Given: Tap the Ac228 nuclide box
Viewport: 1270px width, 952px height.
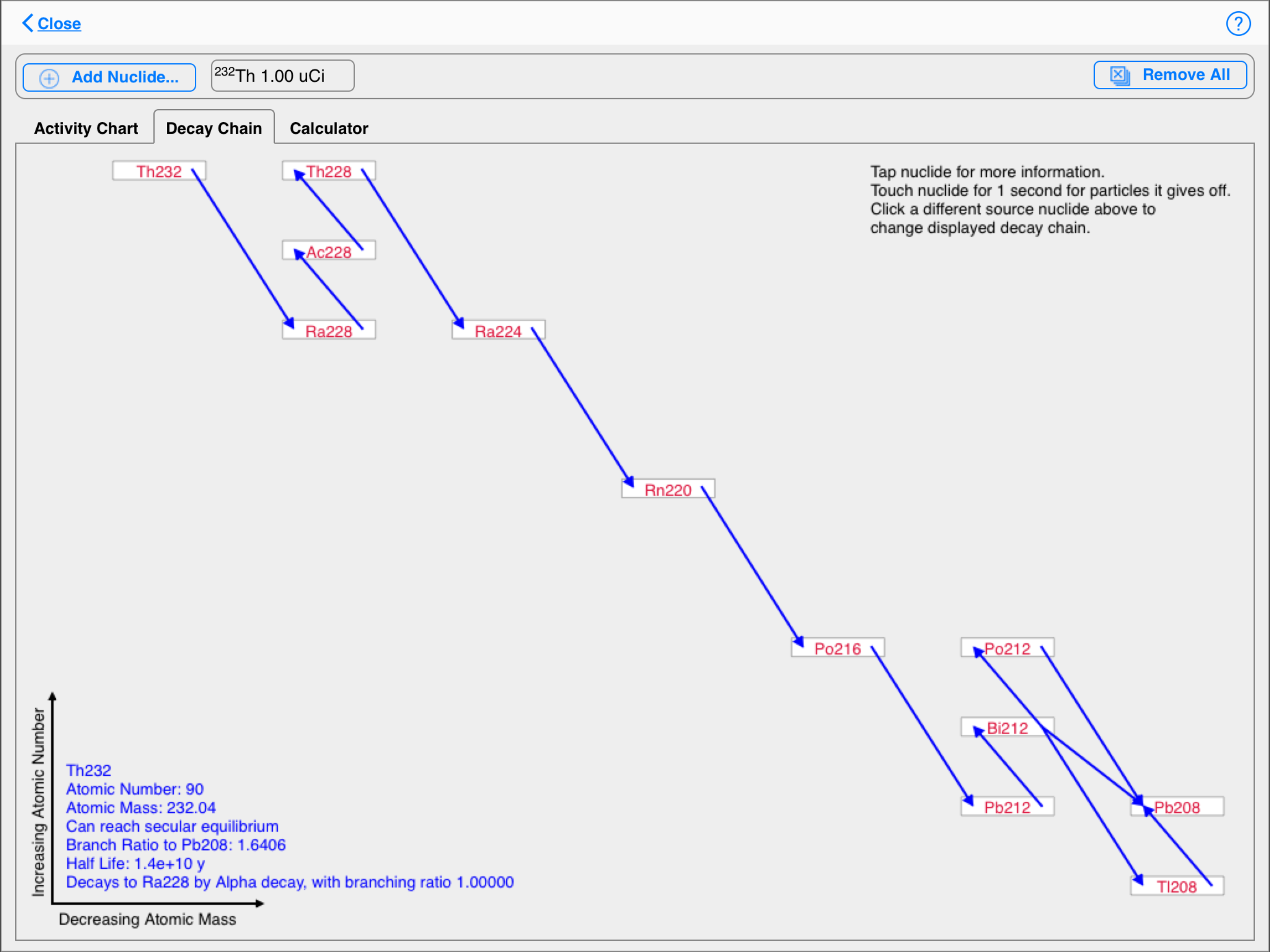Looking at the screenshot, I should (328, 251).
